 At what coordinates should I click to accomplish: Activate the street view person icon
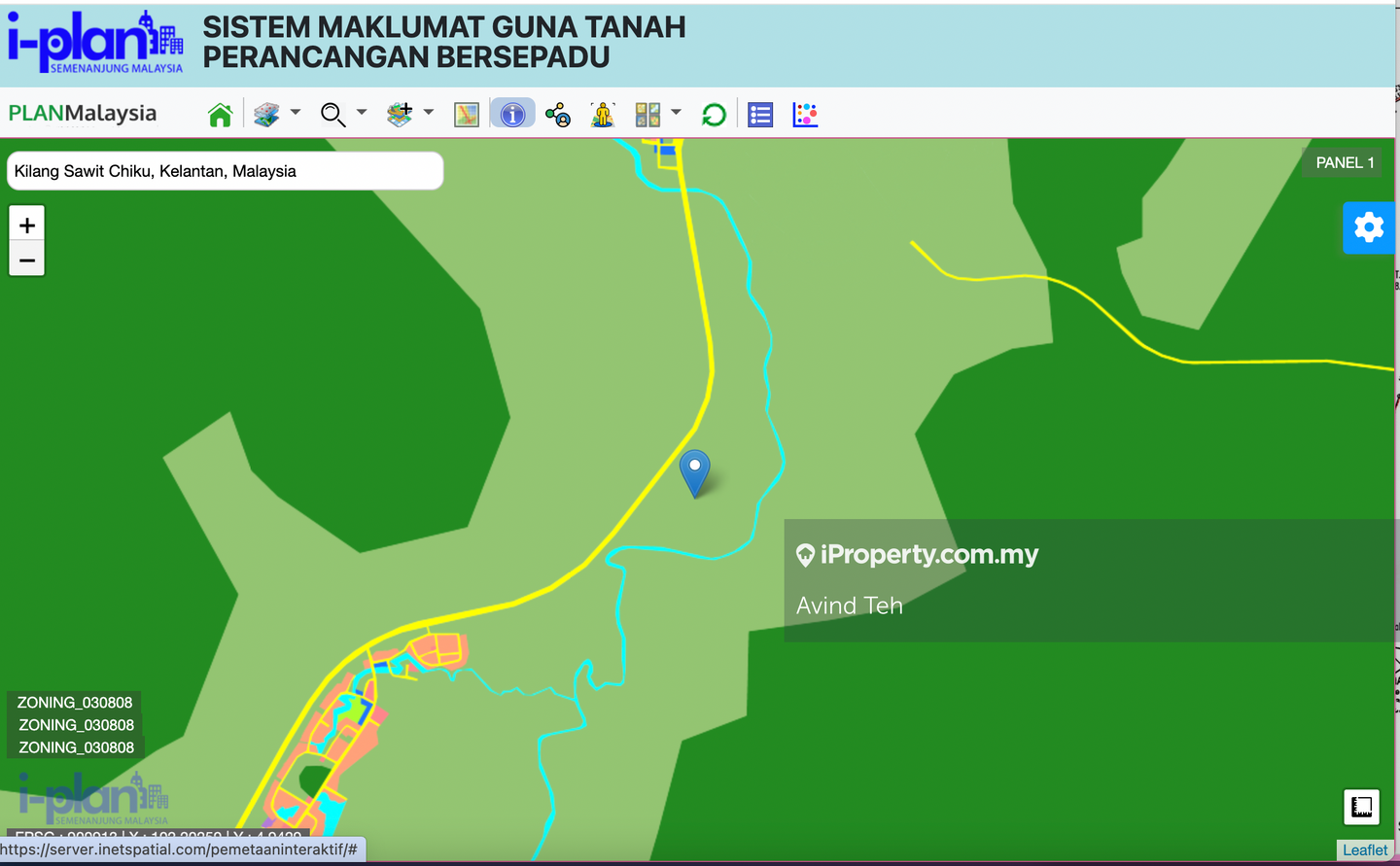point(603,115)
